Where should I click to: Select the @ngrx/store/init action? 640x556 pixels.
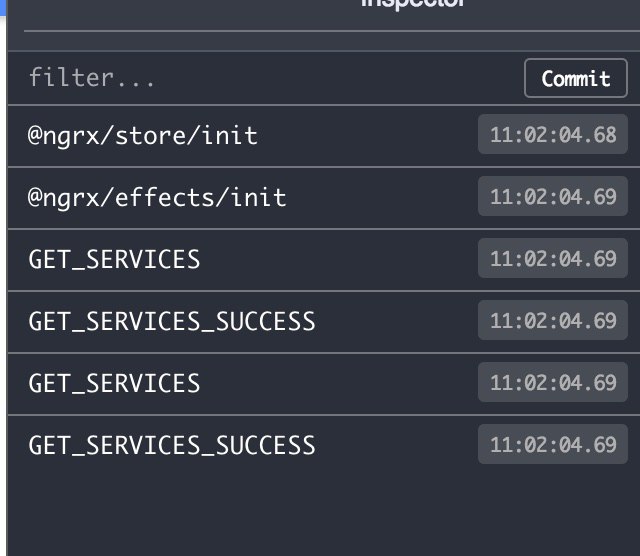(x=324, y=136)
